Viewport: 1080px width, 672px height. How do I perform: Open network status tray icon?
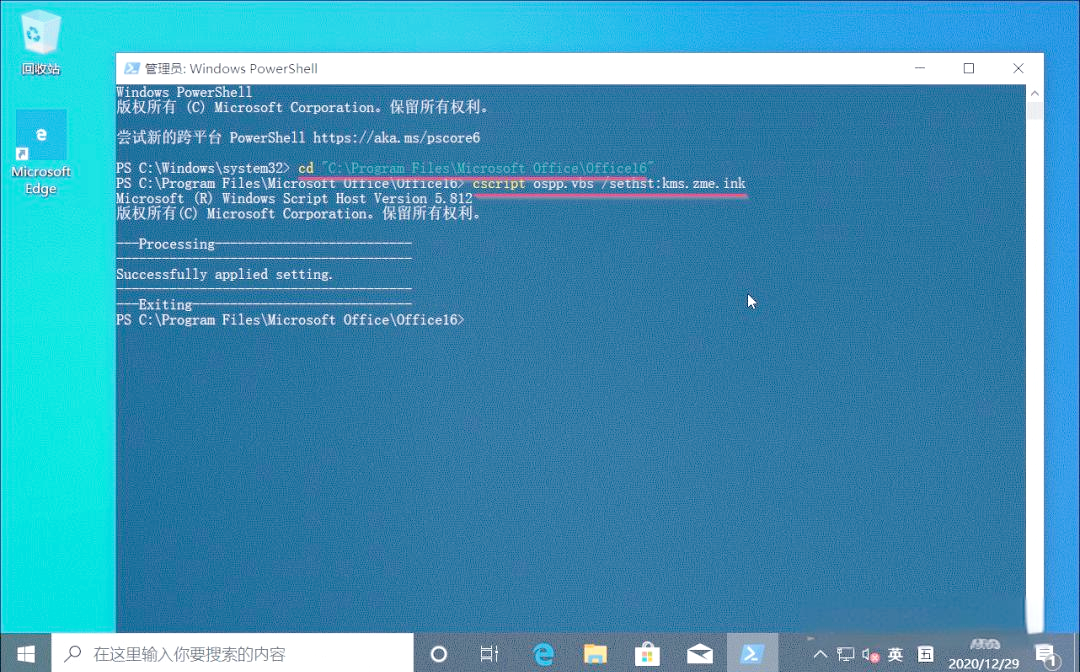845,654
